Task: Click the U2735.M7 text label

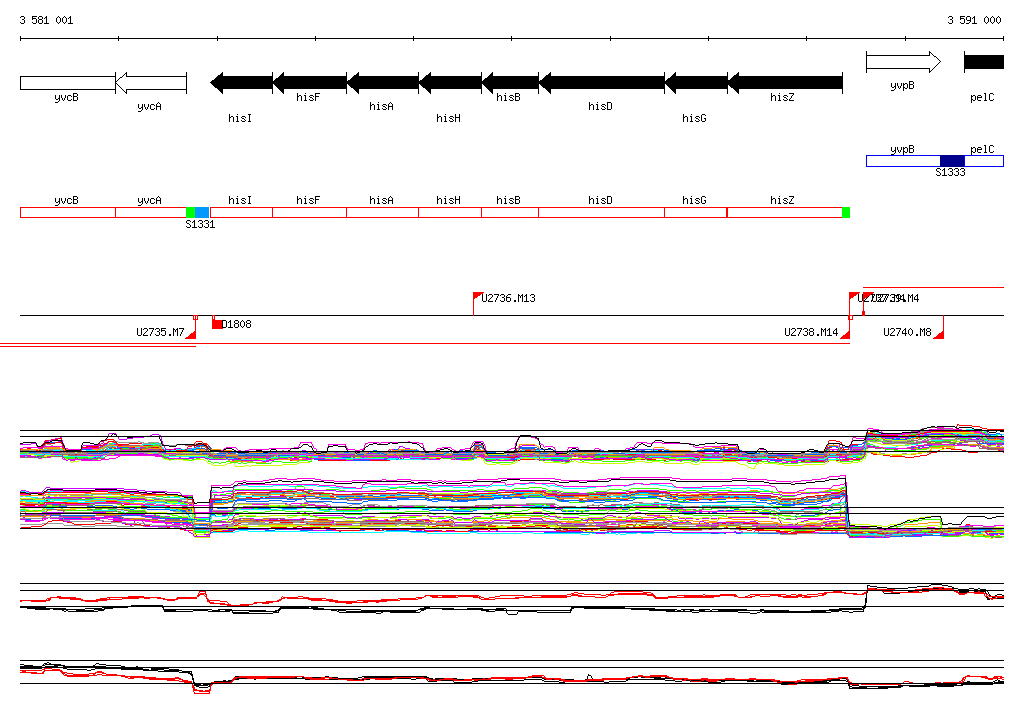Action: coord(160,332)
